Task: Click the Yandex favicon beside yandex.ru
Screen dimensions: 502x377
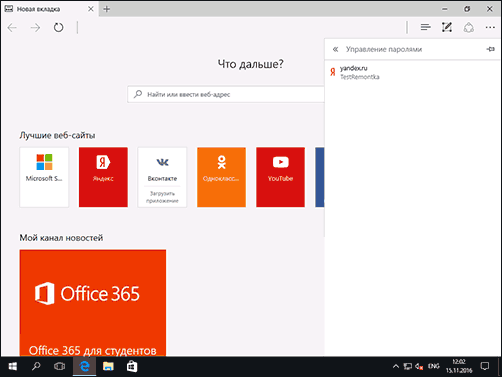Action: coord(333,72)
